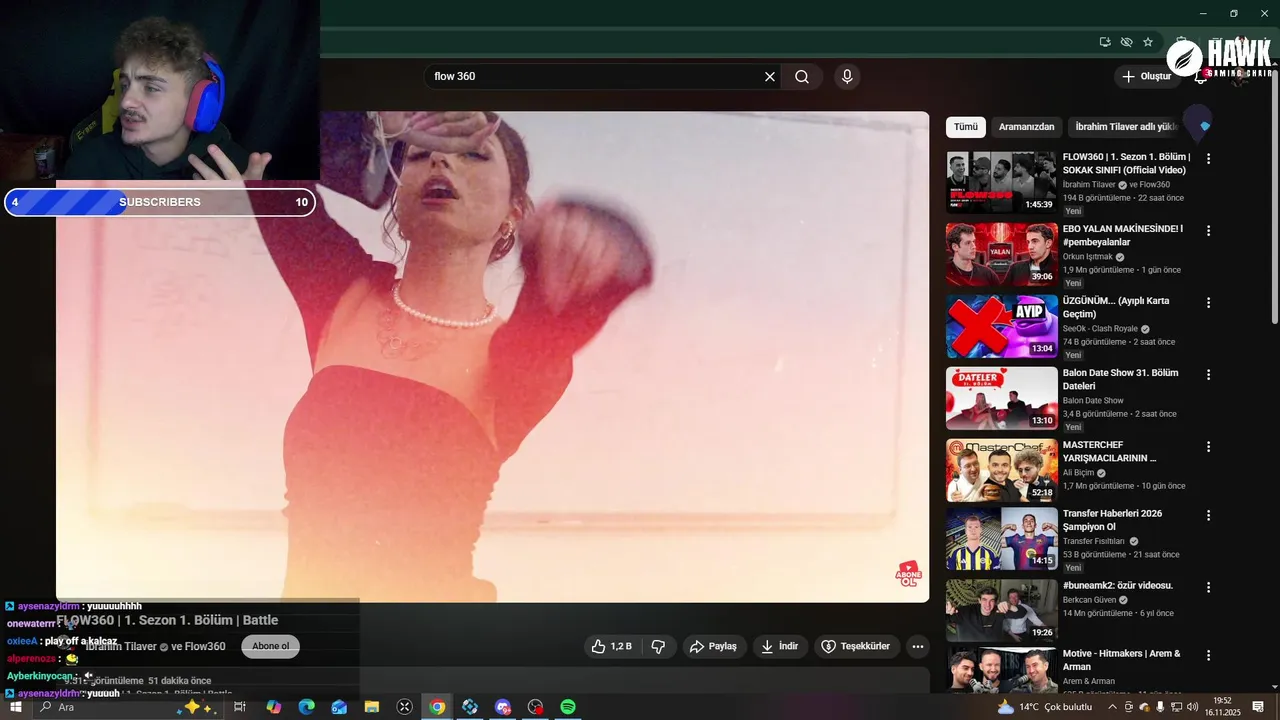1280x720 pixels.
Task: Open Outlook from taskbar
Action: tap(339, 707)
